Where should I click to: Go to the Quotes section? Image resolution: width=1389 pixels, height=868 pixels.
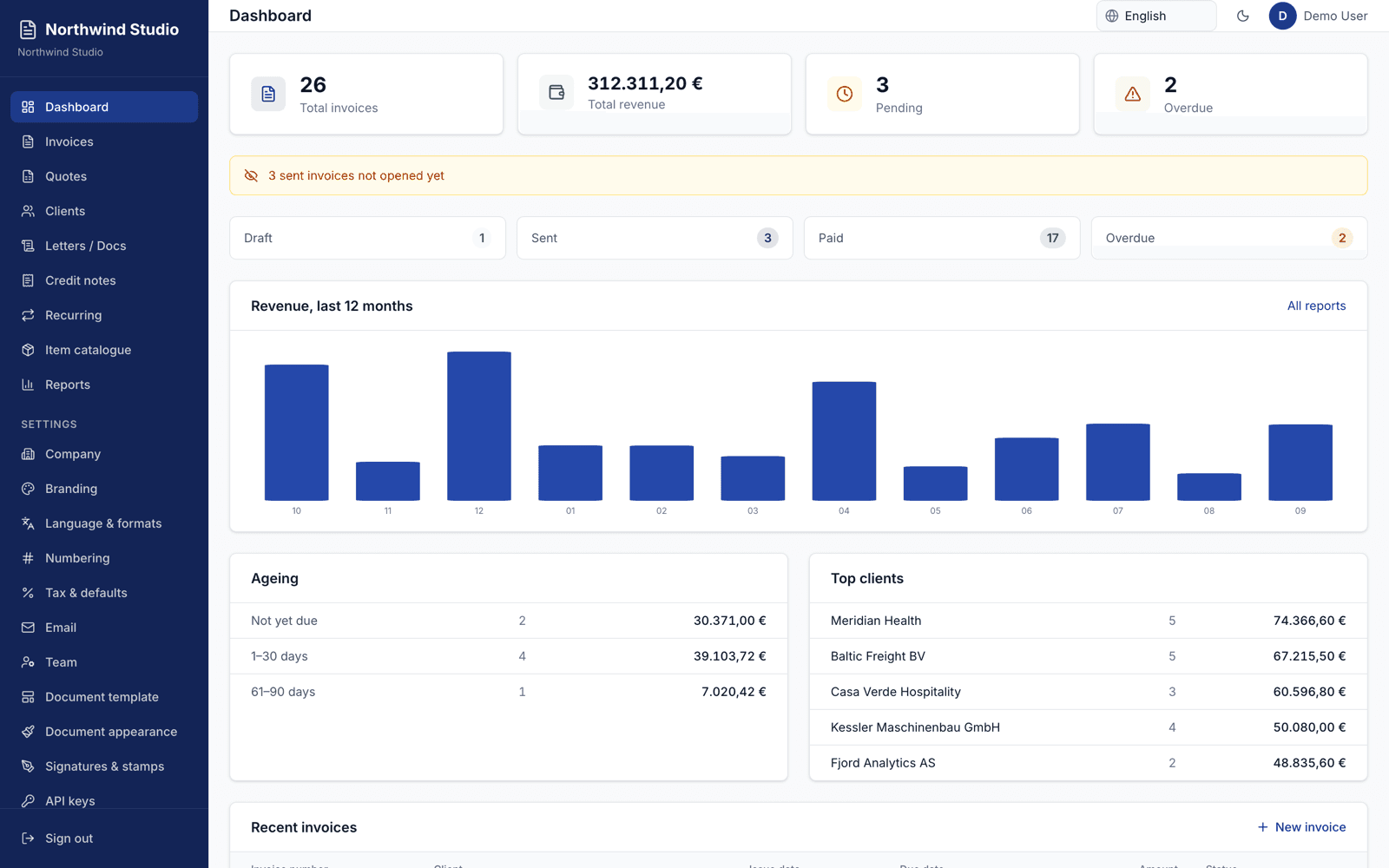click(104, 176)
